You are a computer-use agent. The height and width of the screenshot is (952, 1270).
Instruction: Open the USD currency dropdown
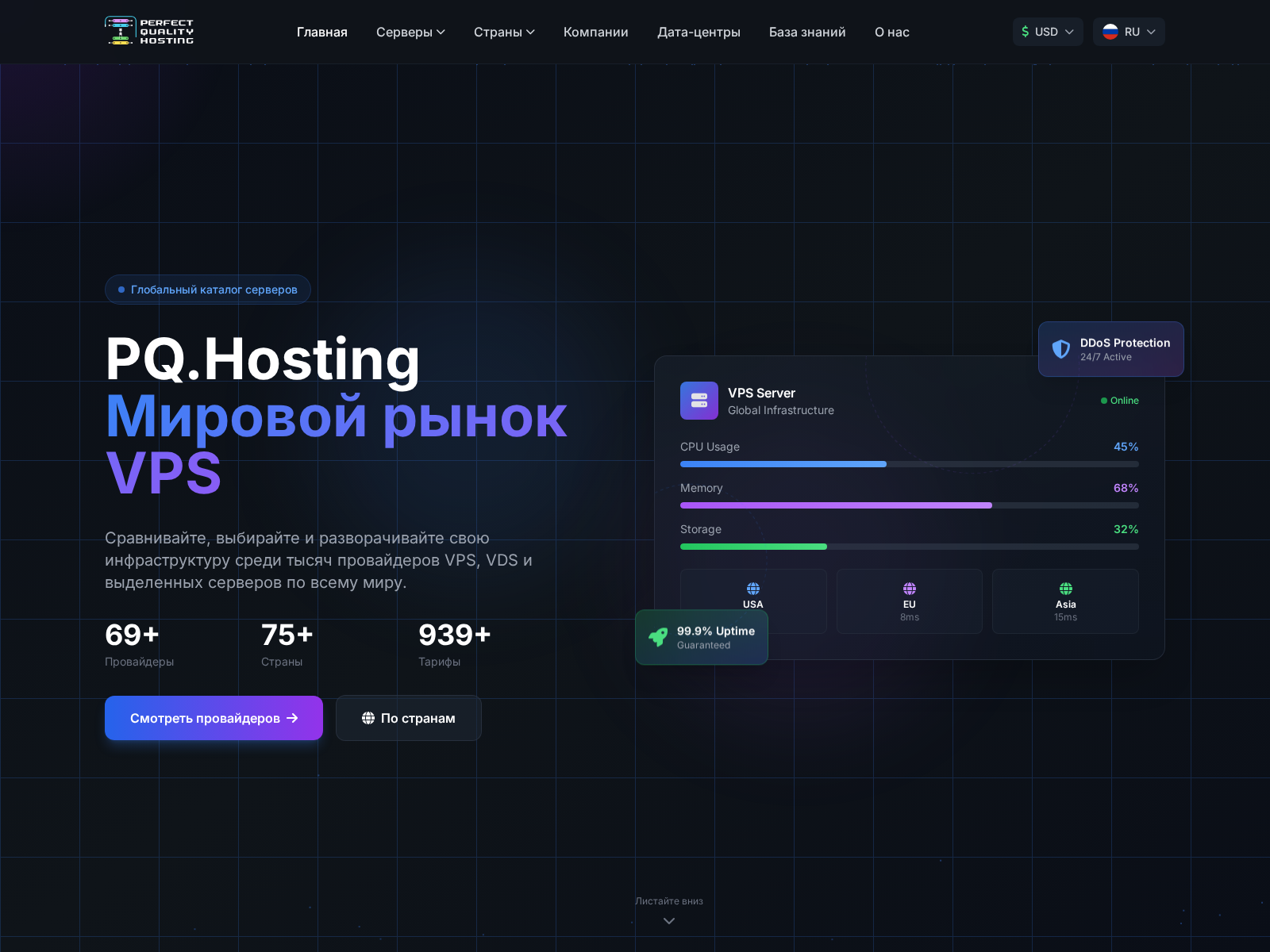click(x=1048, y=32)
